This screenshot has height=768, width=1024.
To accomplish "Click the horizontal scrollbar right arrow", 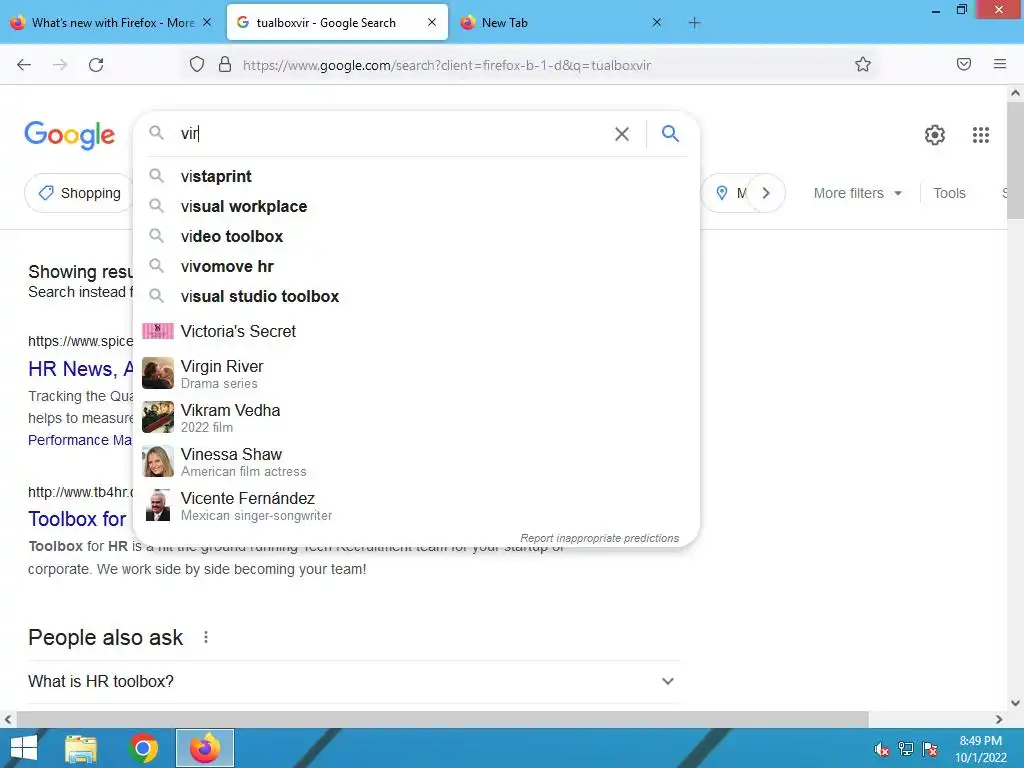I will coord(999,719).
